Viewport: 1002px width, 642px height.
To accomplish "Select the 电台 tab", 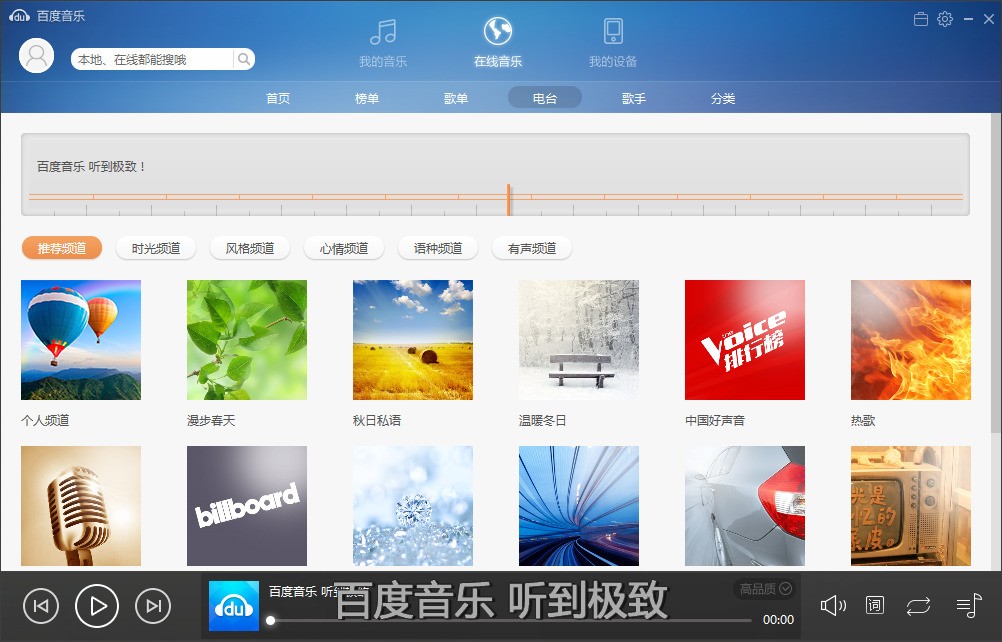I will pos(544,98).
